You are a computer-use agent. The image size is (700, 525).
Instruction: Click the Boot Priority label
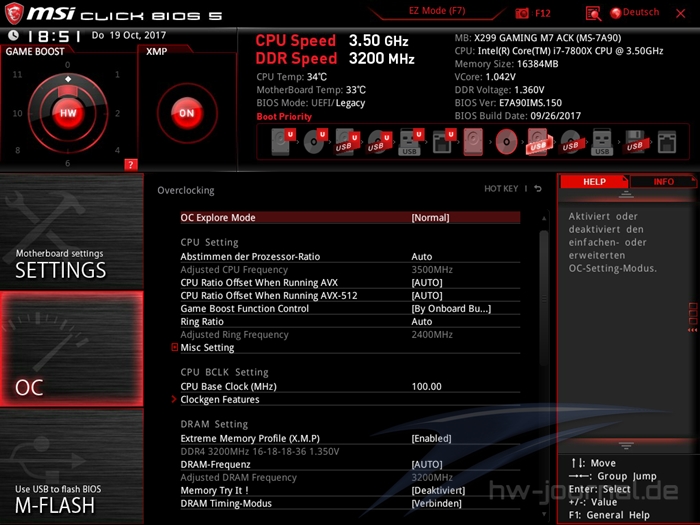click(x=284, y=117)
